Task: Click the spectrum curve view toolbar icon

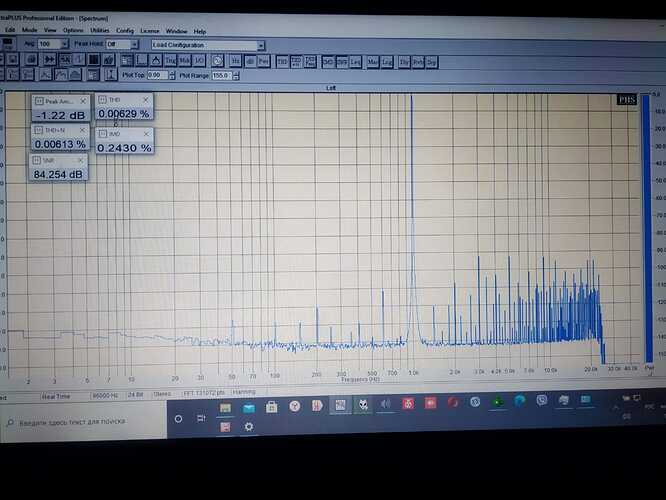Action: tap(61, 74)
